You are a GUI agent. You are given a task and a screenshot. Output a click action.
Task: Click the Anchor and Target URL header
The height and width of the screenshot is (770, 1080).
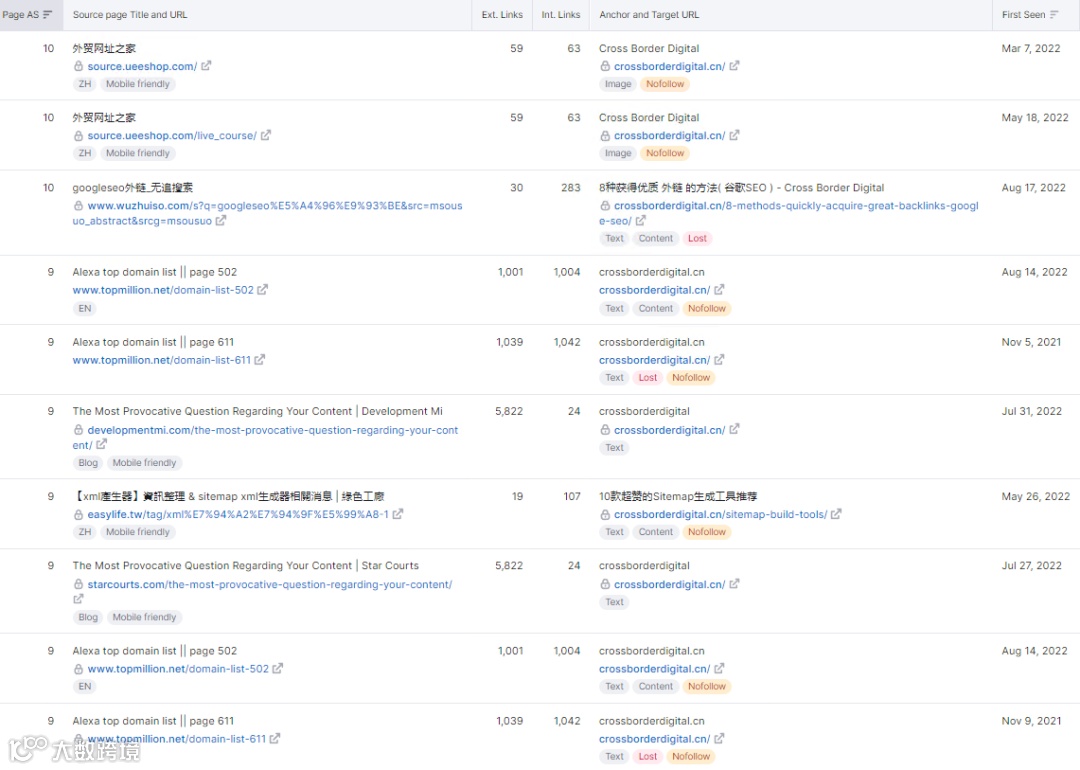click(x=649, y=14)
